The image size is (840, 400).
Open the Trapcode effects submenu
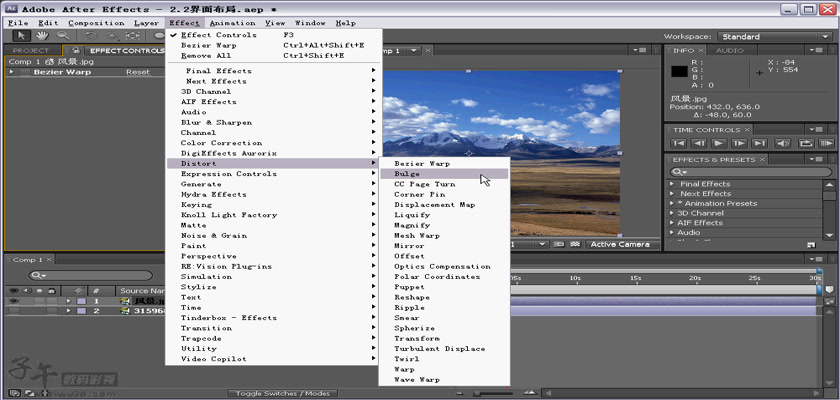tap(272, 338)
